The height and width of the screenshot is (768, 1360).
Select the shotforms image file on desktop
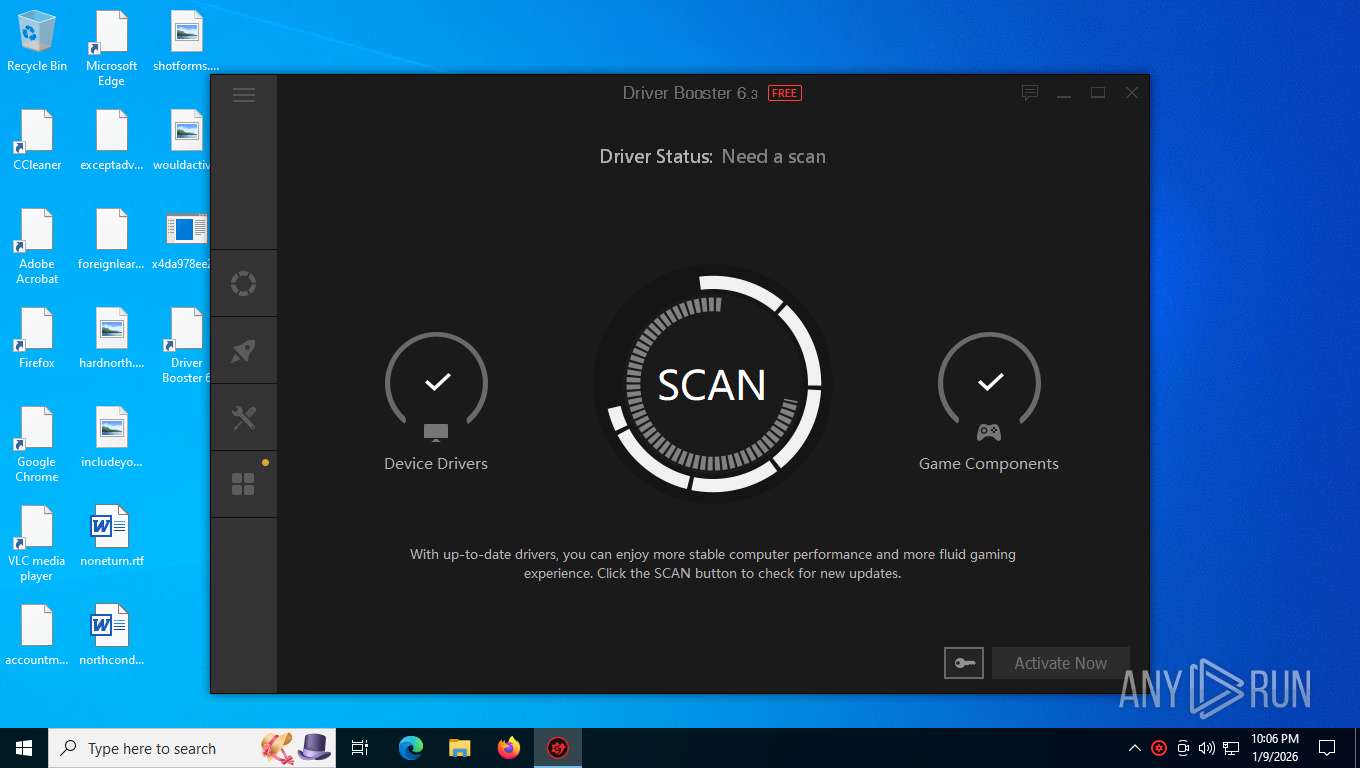coord(187,42)
